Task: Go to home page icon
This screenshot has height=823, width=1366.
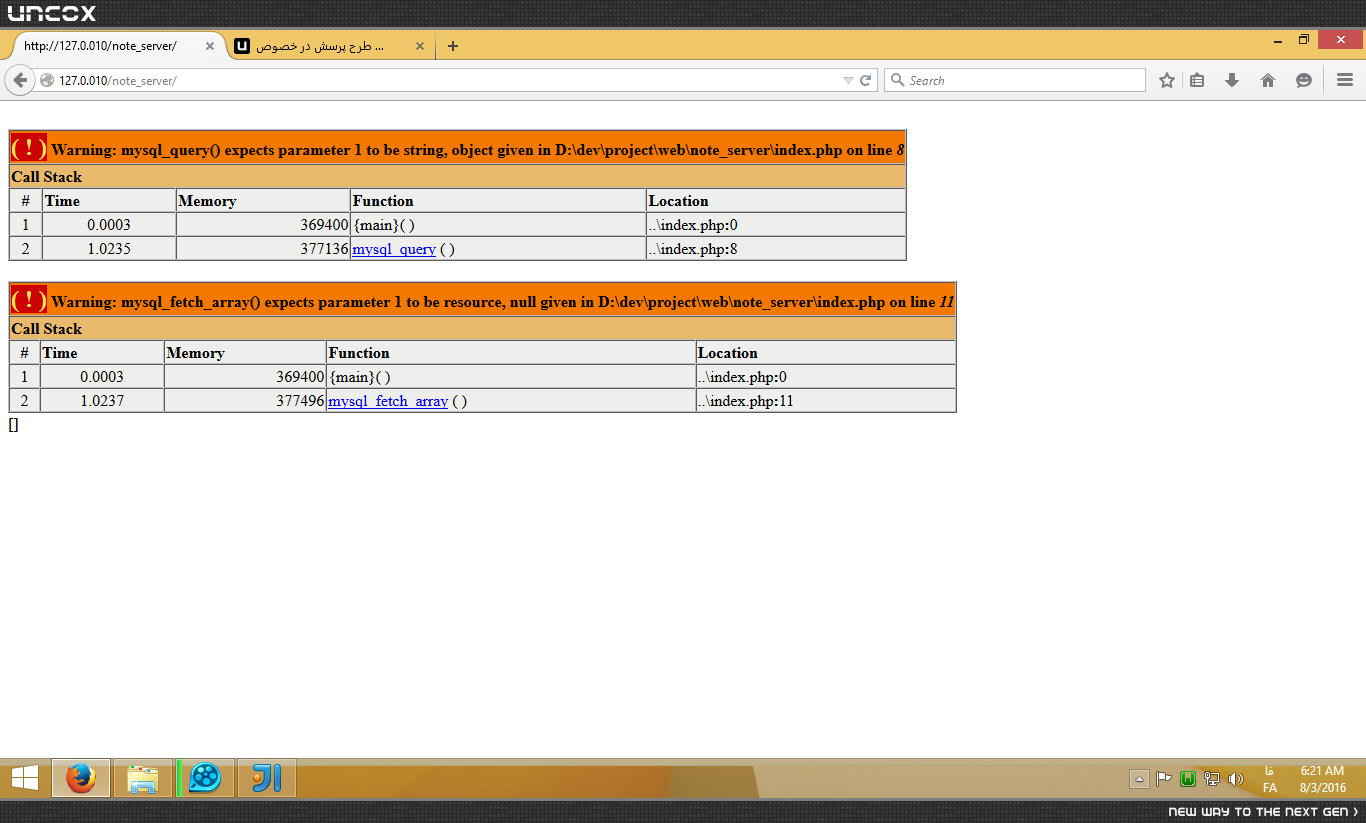Action: (1268, 80)
